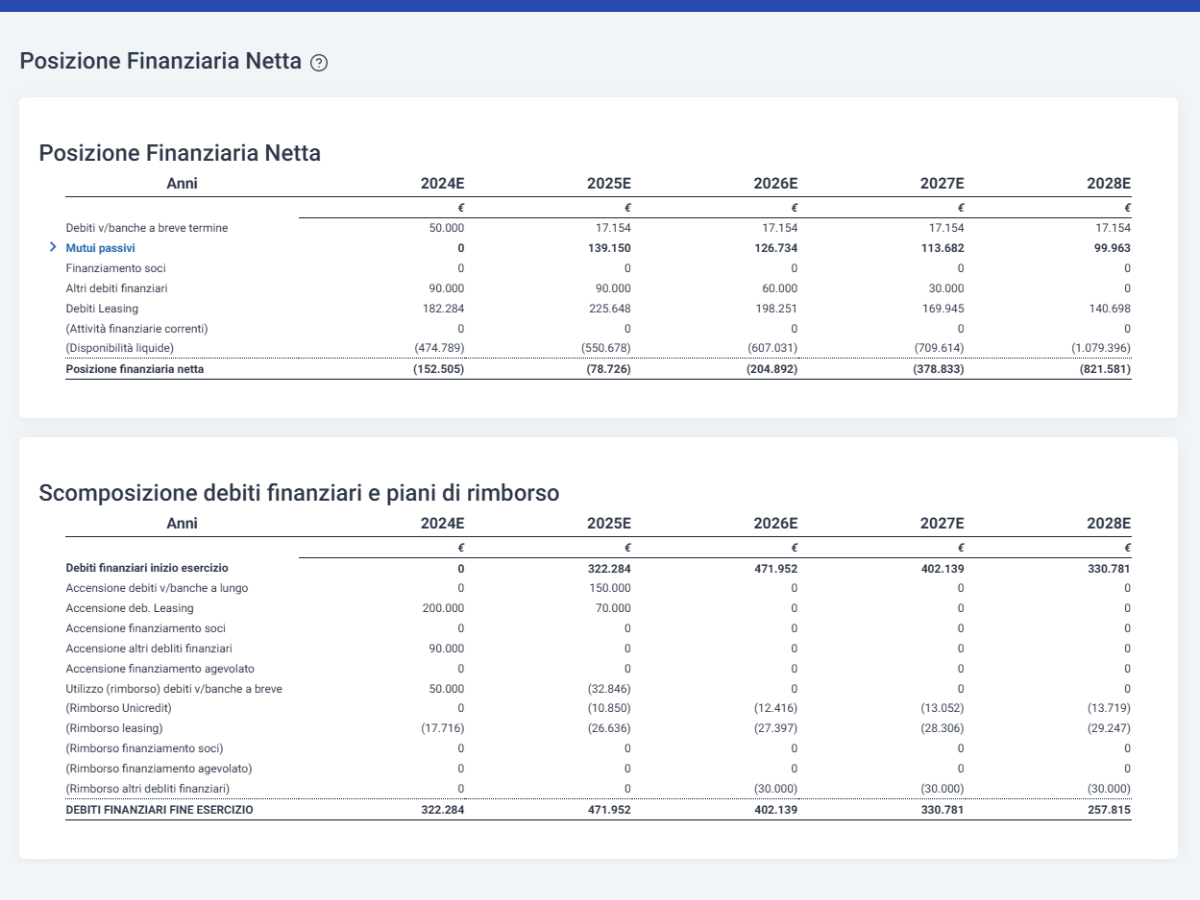Viewport: 1200px width, 900px height.
Task: Select the Debiti Leasing row label
Action: pyautogui.click(x=102, y=308)
